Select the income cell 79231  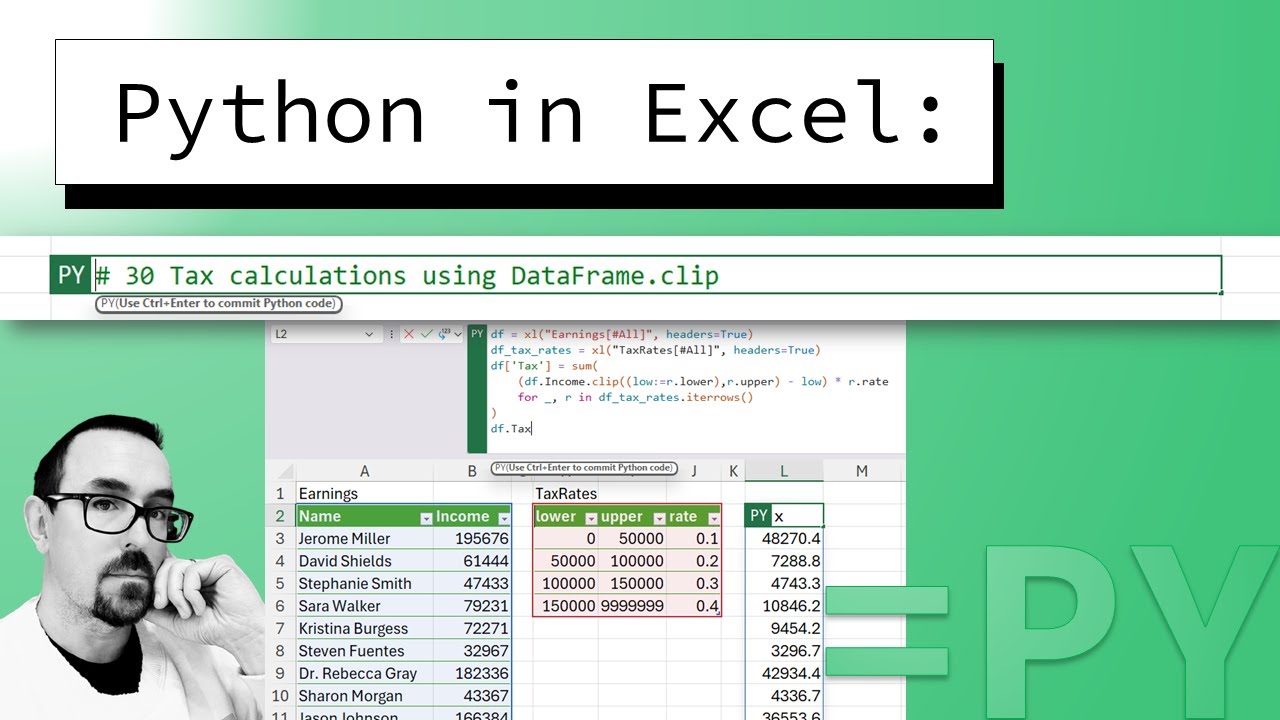pos(472,606)
